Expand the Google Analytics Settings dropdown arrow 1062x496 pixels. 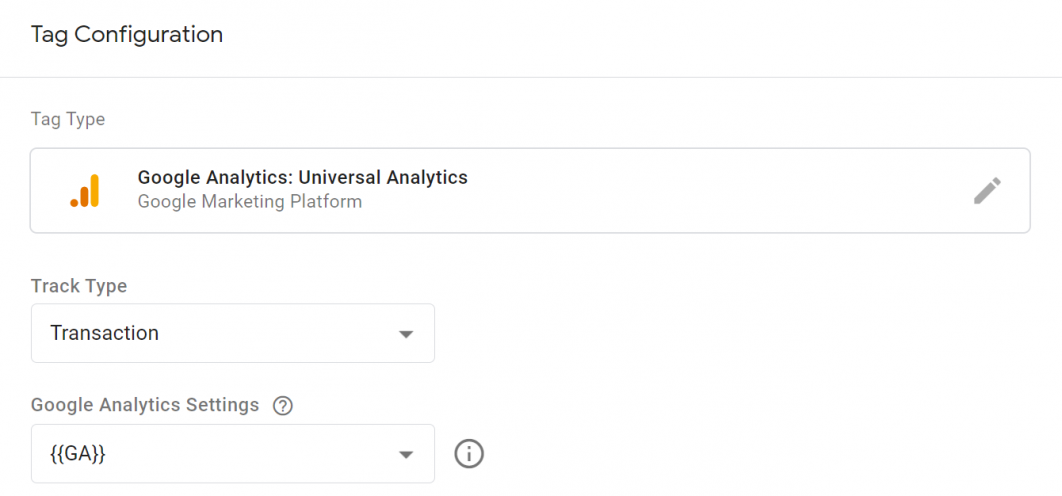click(405, 454)
